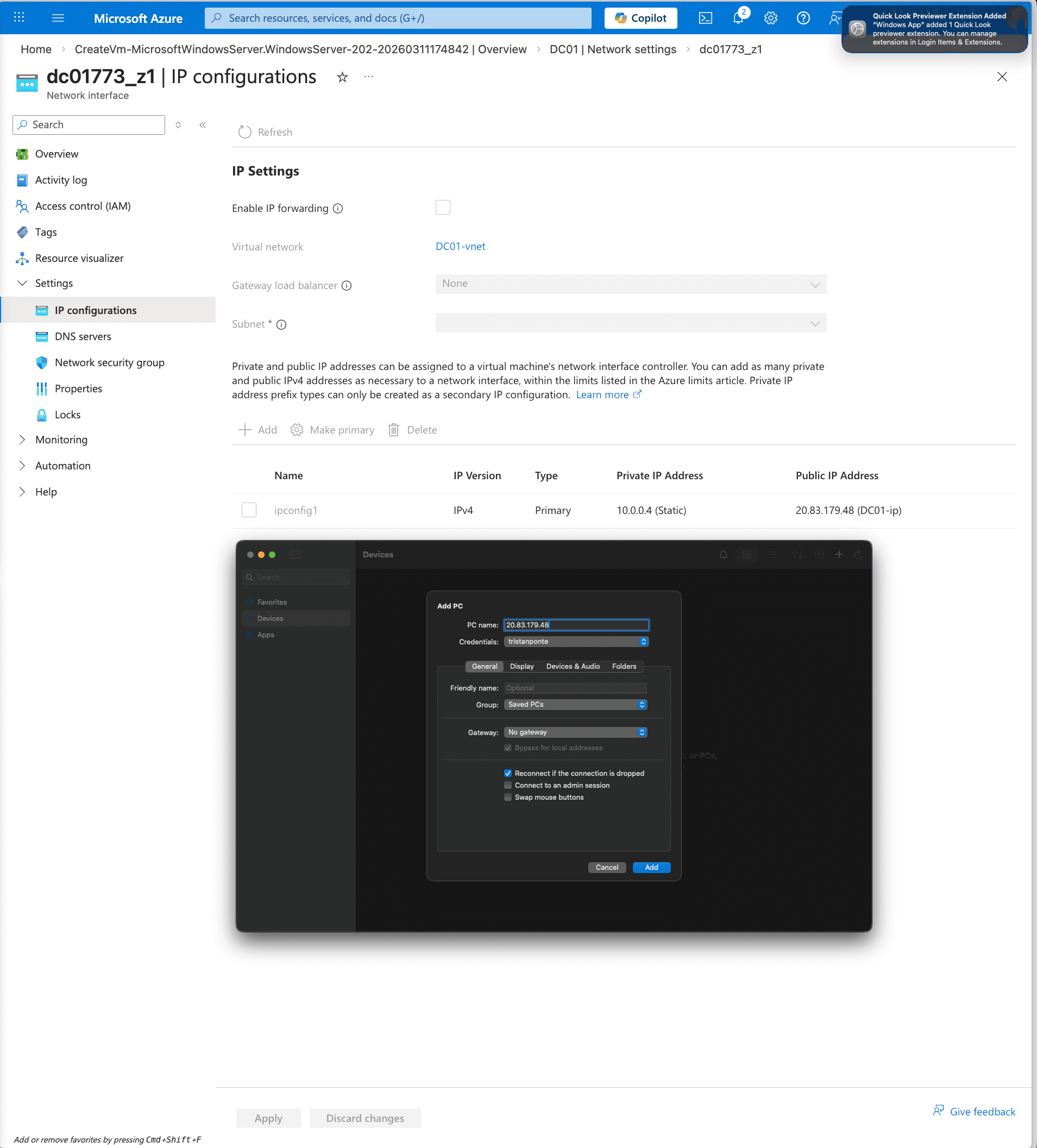Open the Azure help question mark
The image size is (1037, 1148).
pyautogui.click(x=803, y=17)
